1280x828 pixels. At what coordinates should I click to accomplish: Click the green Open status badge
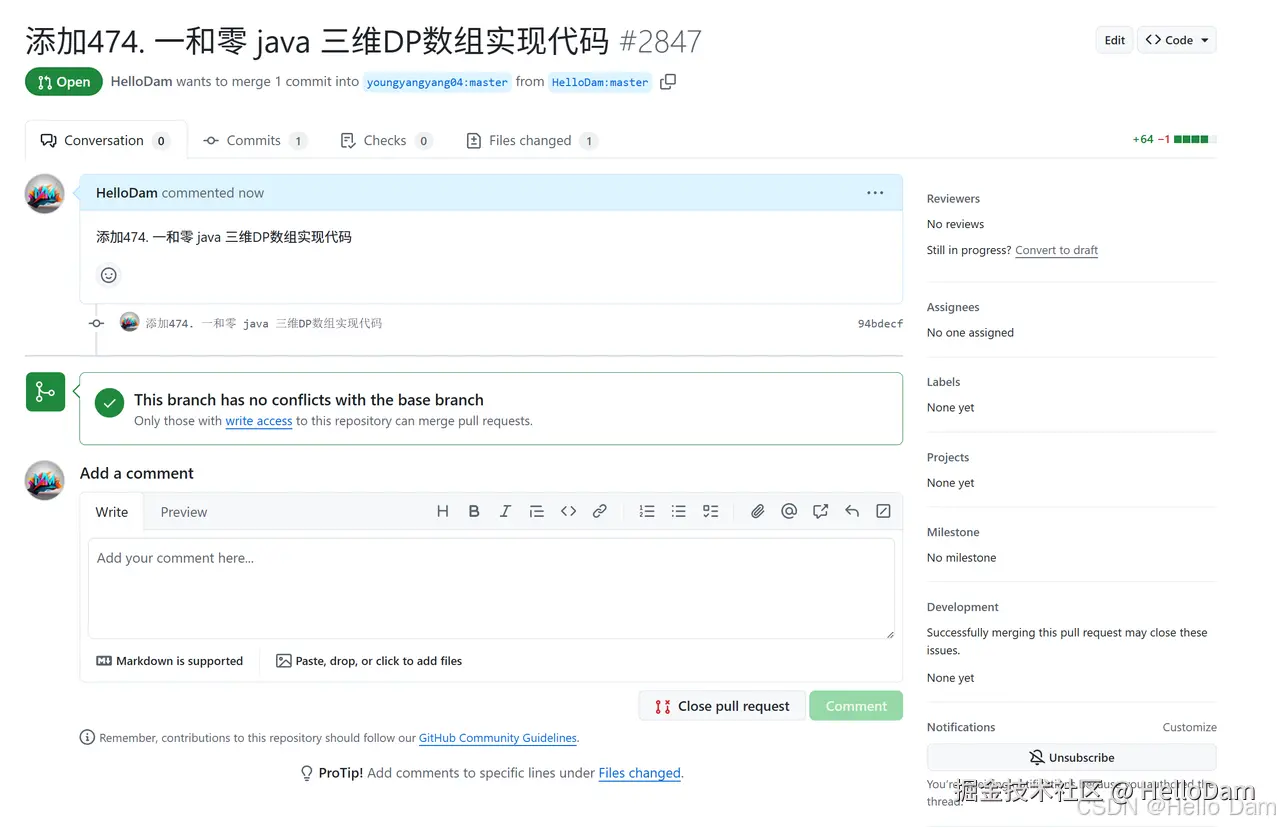(x=64, y=82)
